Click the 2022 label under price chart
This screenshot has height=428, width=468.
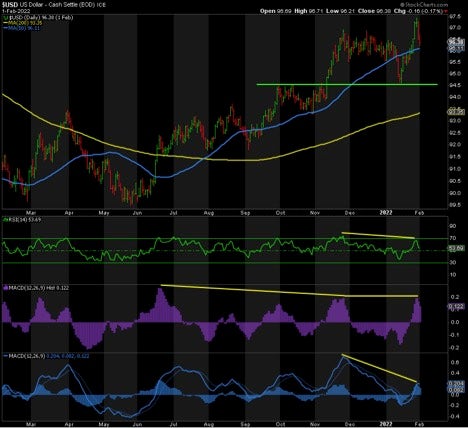387,212
